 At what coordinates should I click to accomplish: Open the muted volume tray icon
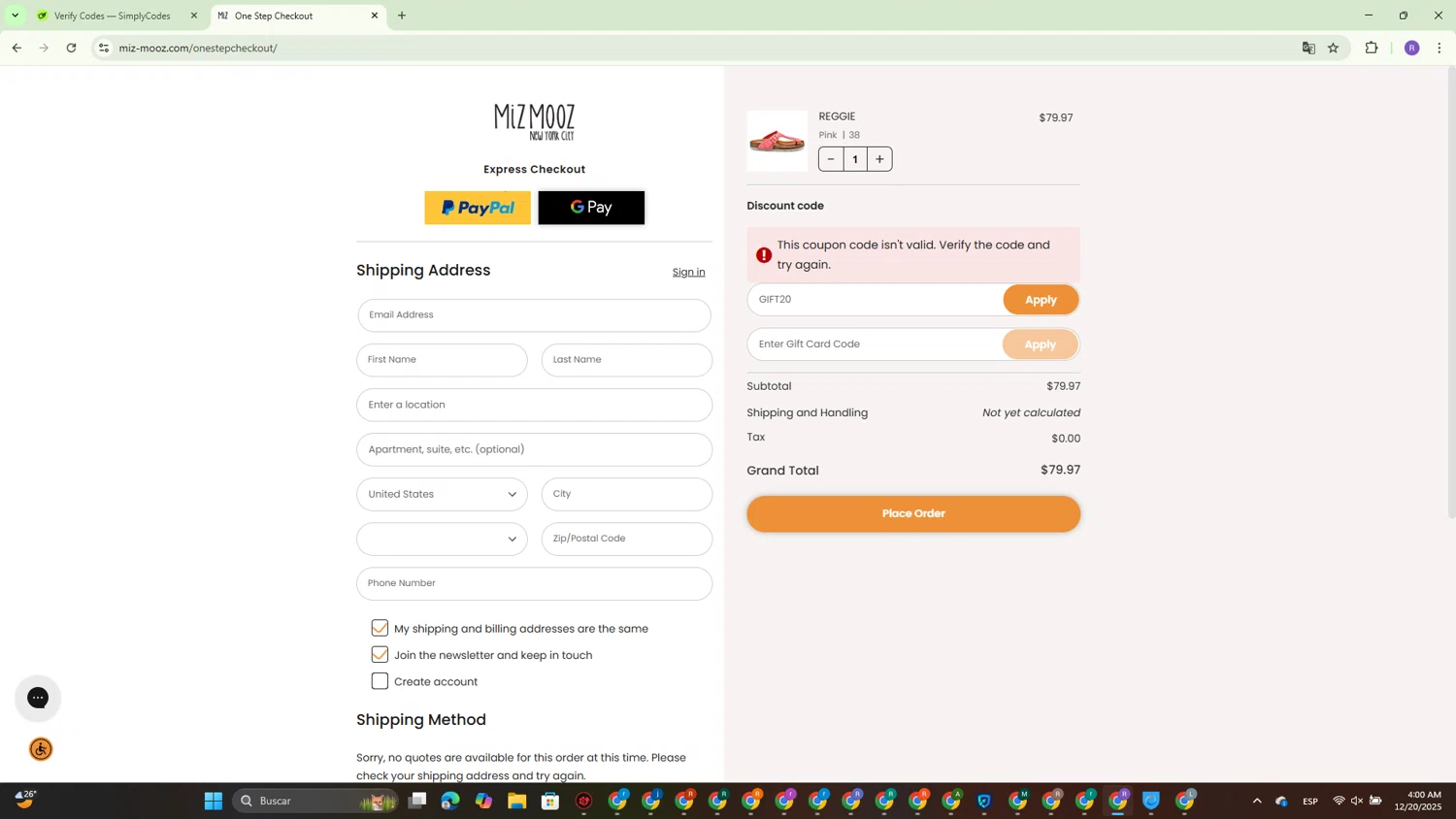click(1357, 801)
